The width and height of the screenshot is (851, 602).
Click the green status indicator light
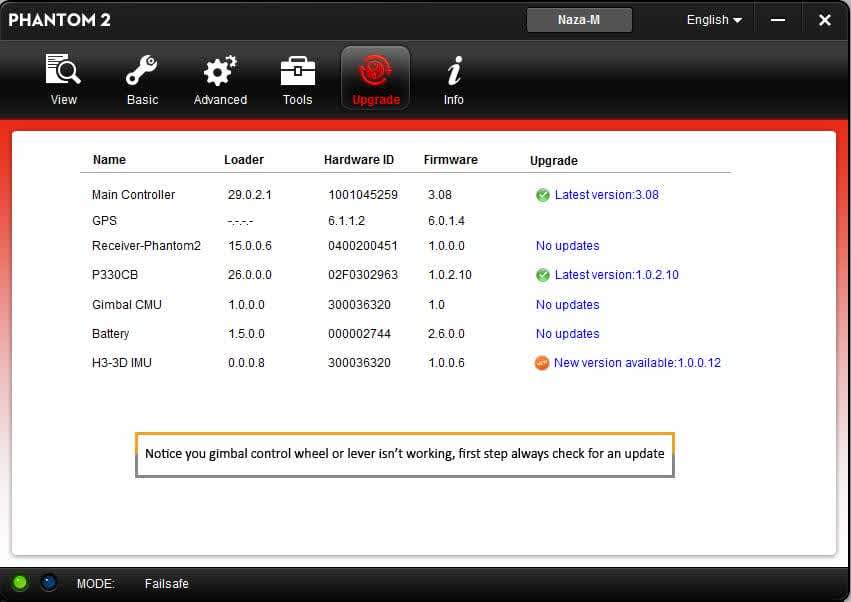pos(20,582)
